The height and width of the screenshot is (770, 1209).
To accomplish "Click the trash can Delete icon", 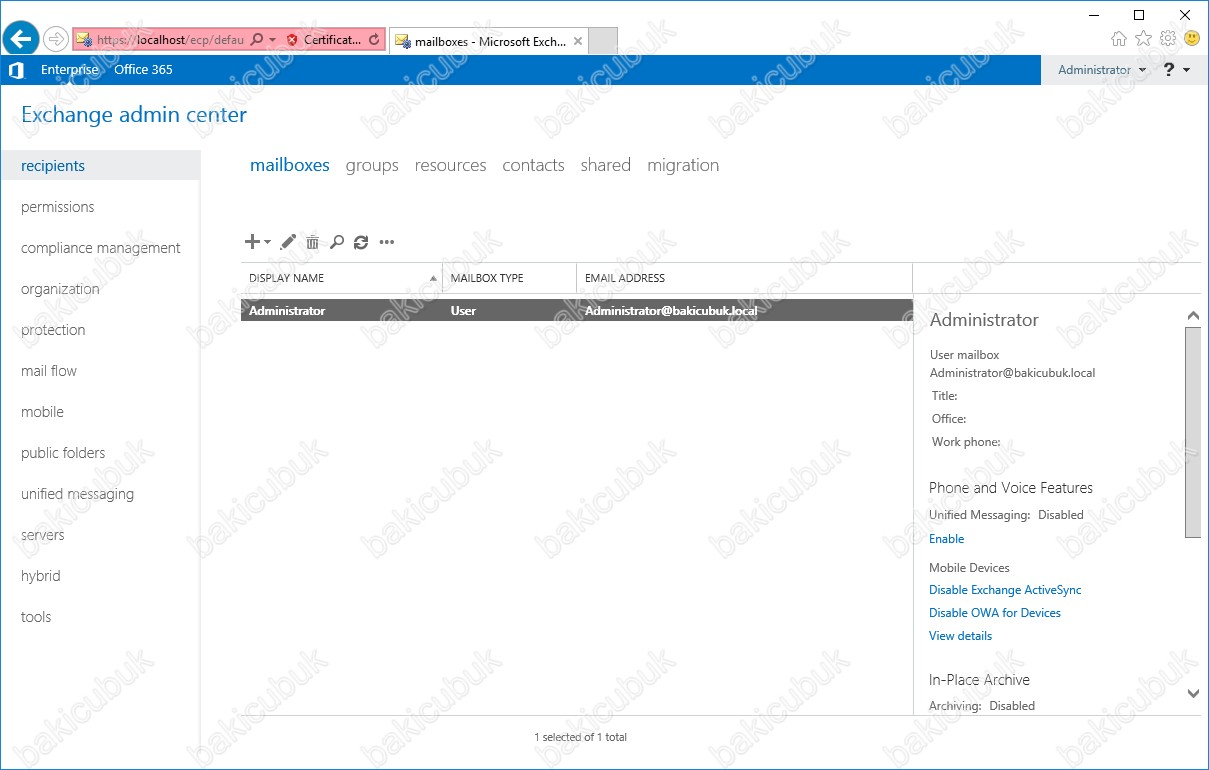I will (x=313, y=242).
